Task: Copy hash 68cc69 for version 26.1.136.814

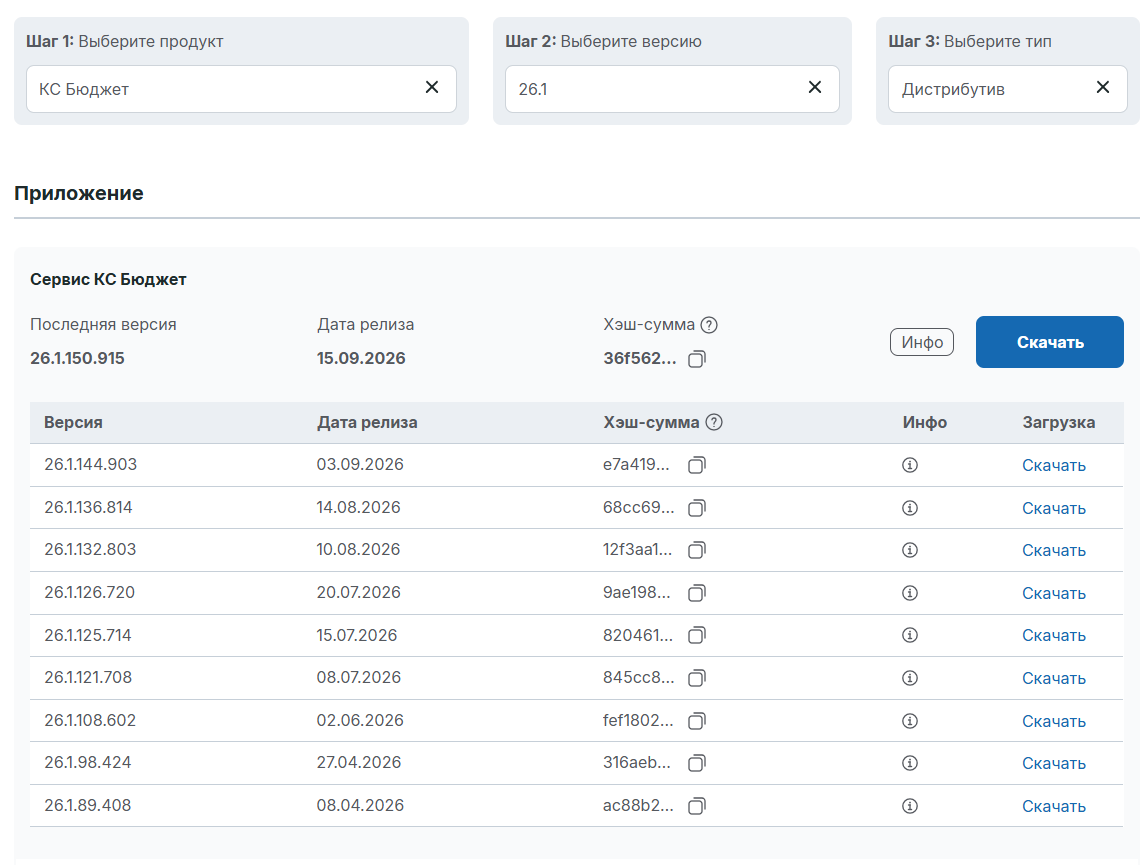Action: [x=697, y=508]
